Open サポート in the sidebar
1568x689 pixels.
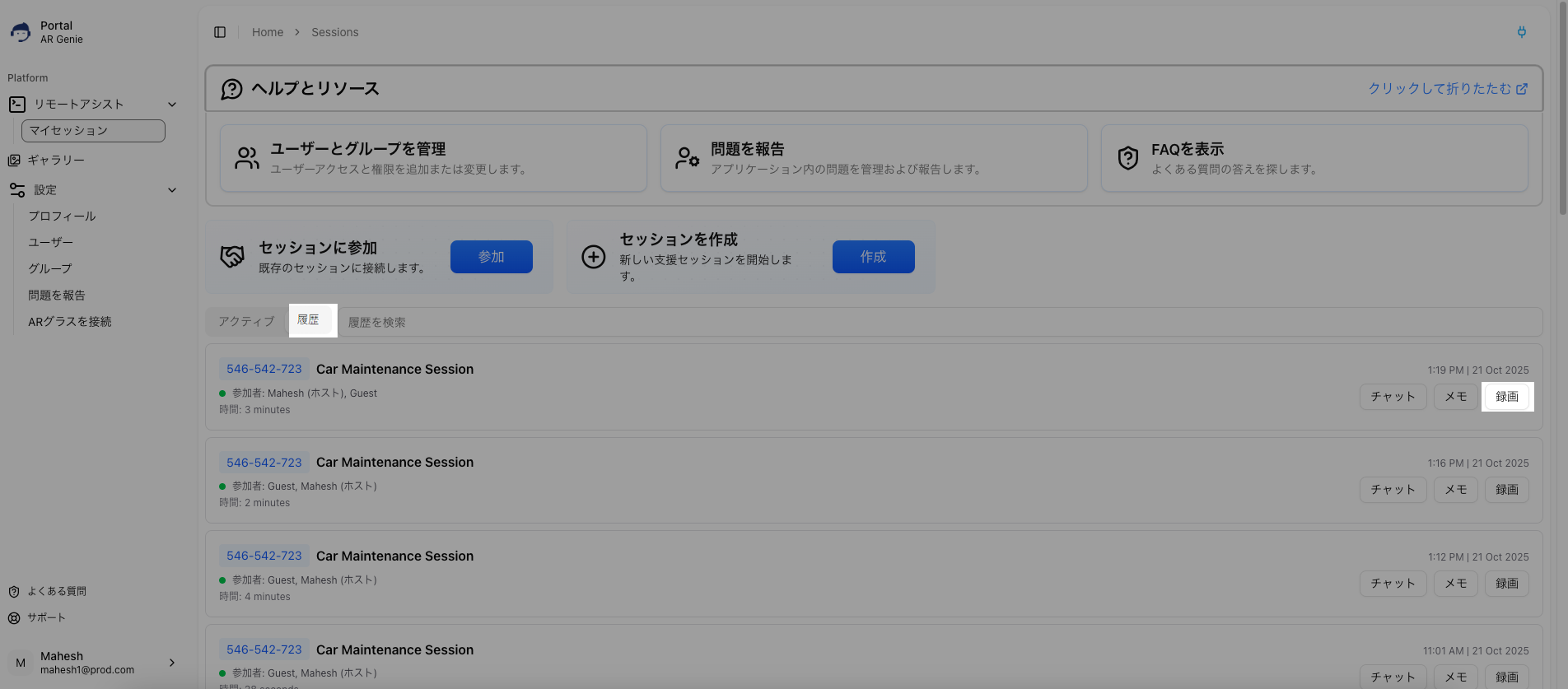point(46,617)
